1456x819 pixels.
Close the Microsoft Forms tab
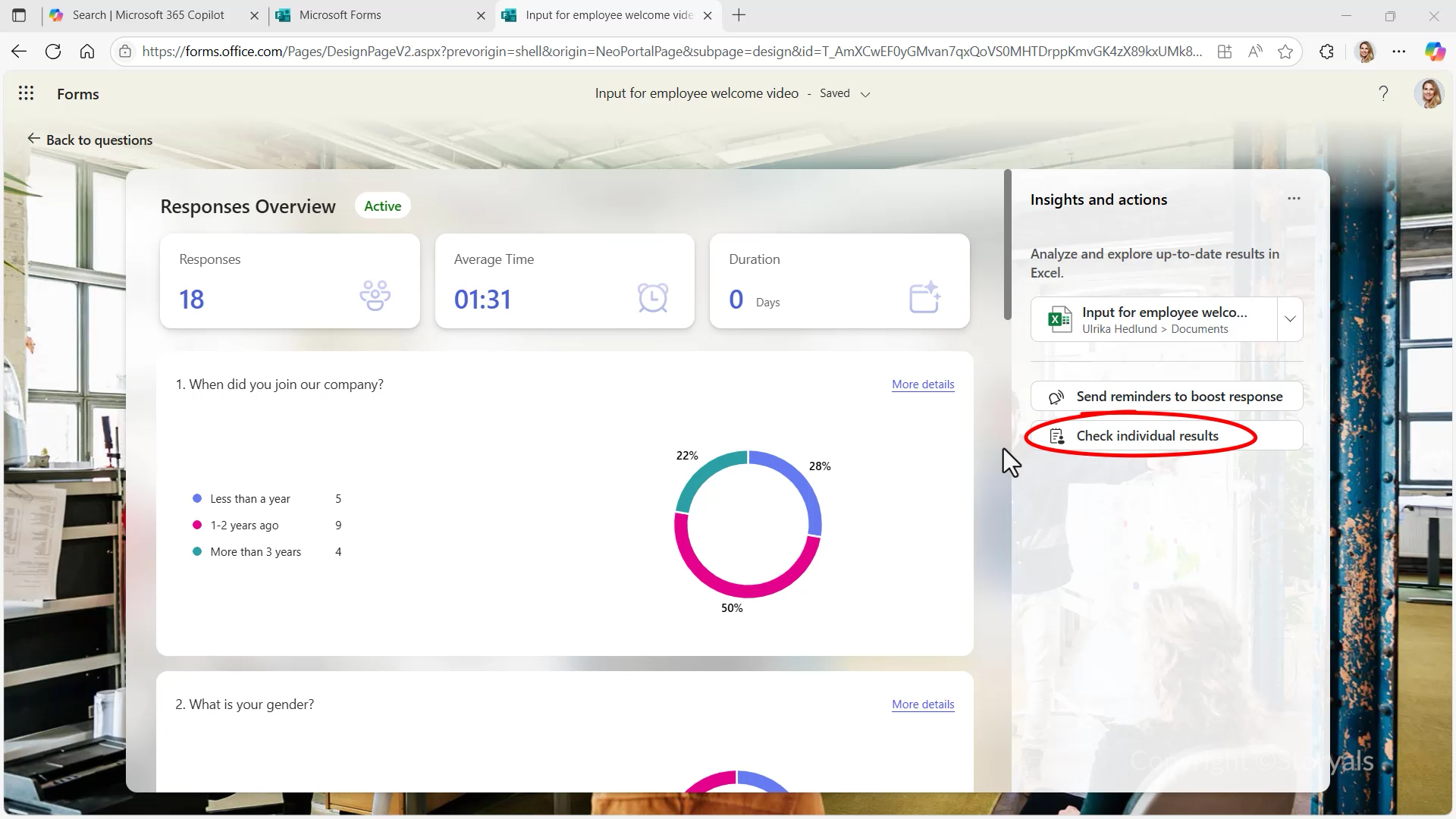point(481,15)
